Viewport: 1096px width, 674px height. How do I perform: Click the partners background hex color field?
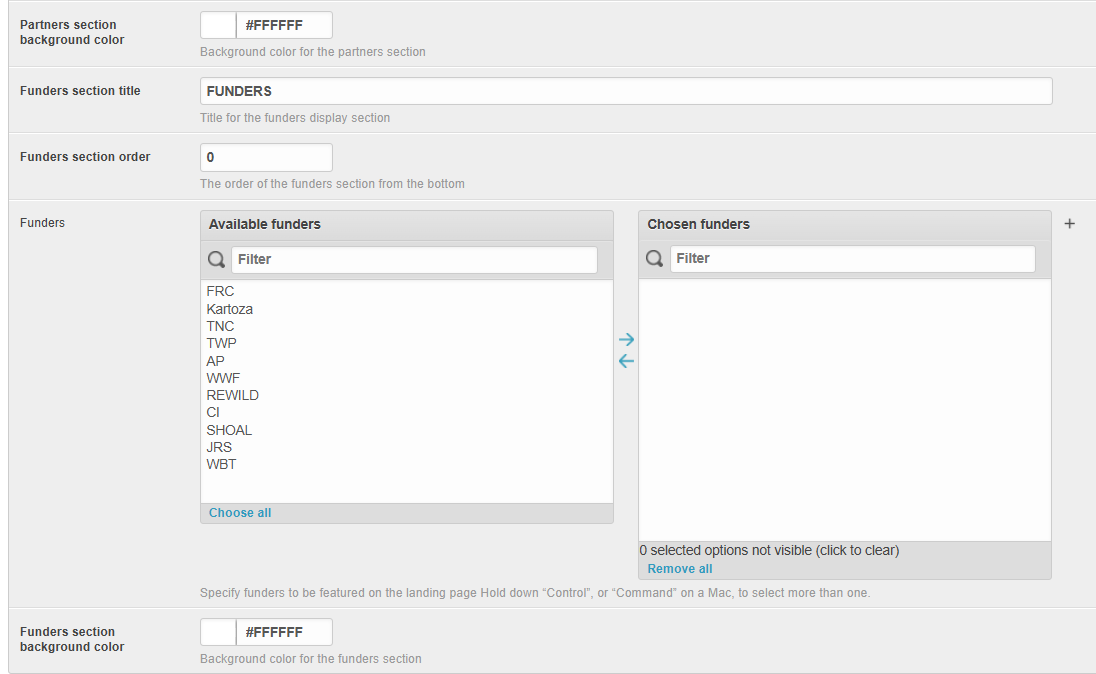tap(284, 25)
